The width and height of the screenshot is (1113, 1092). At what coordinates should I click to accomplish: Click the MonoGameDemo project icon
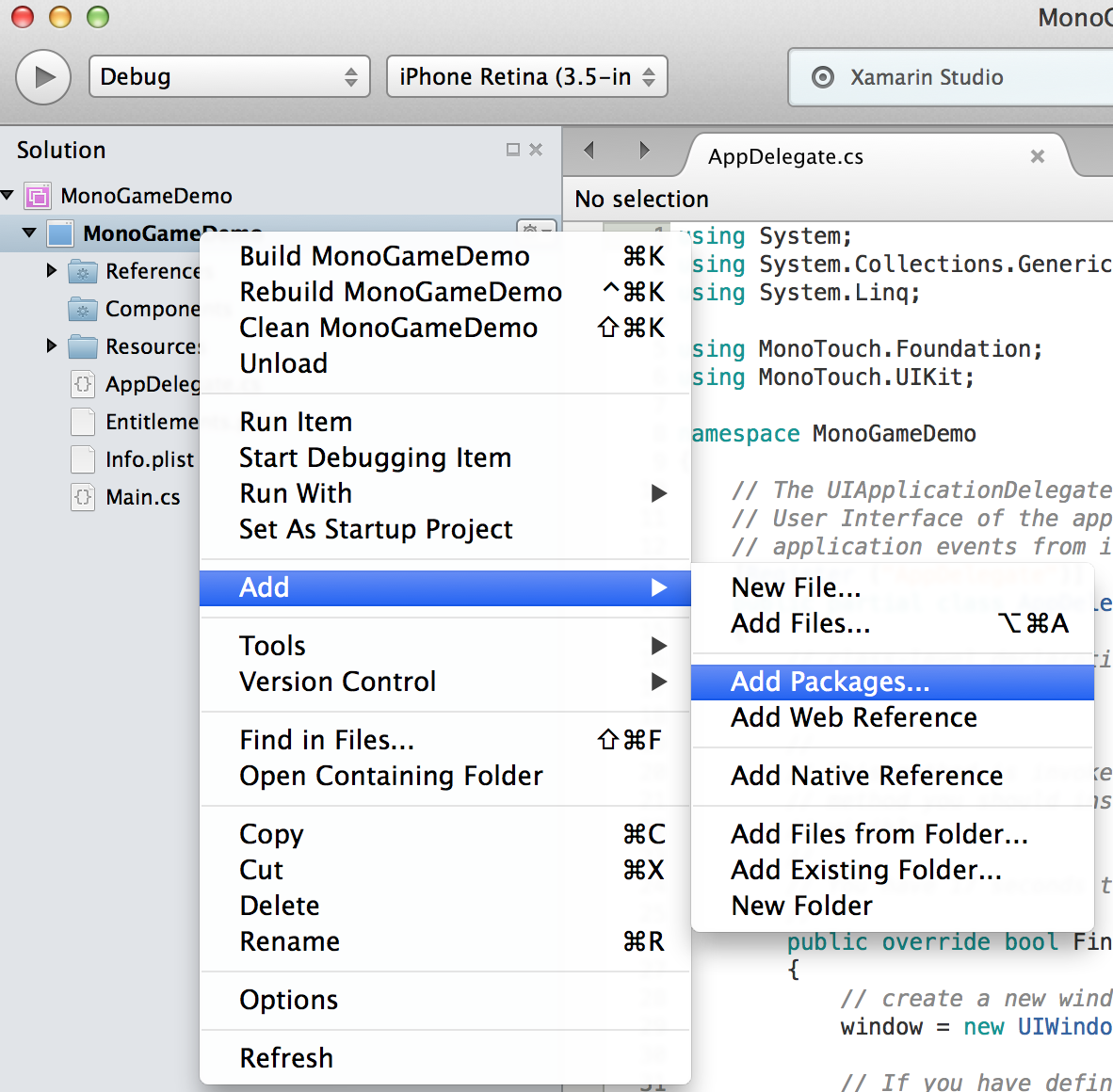click(60, 233)
